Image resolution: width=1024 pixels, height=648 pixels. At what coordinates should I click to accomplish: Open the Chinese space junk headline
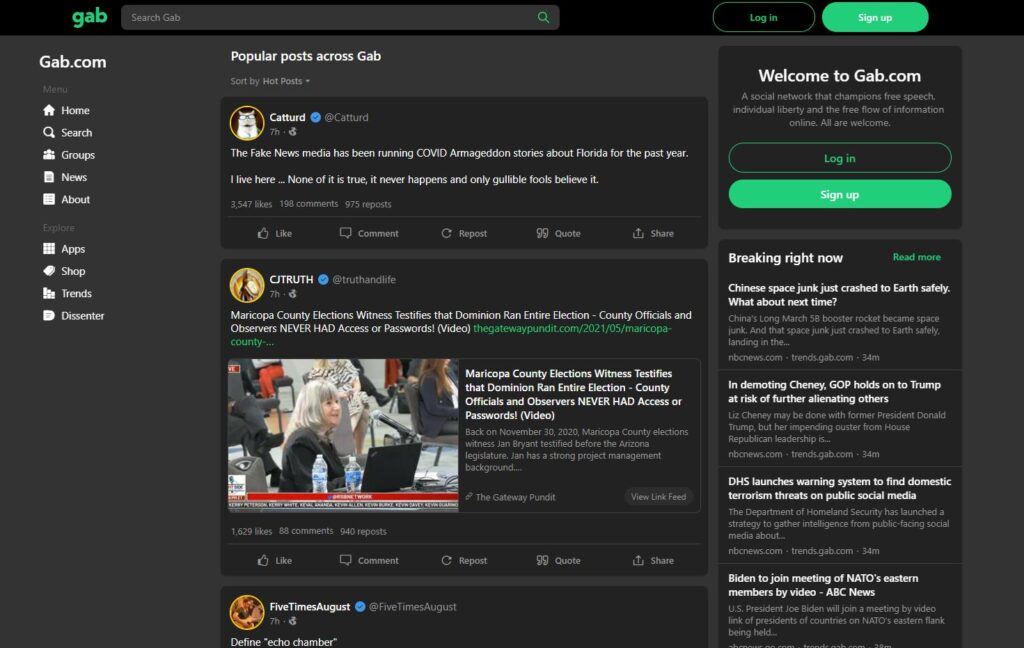tap(839, 295)
